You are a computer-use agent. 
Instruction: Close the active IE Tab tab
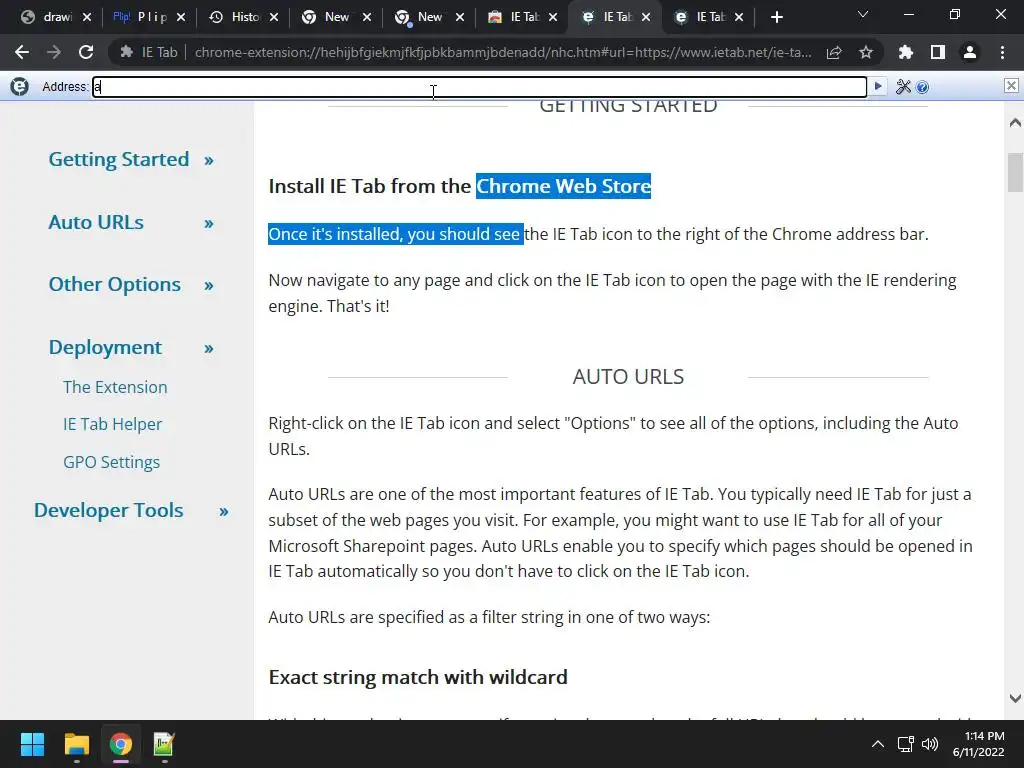point(646,17)
